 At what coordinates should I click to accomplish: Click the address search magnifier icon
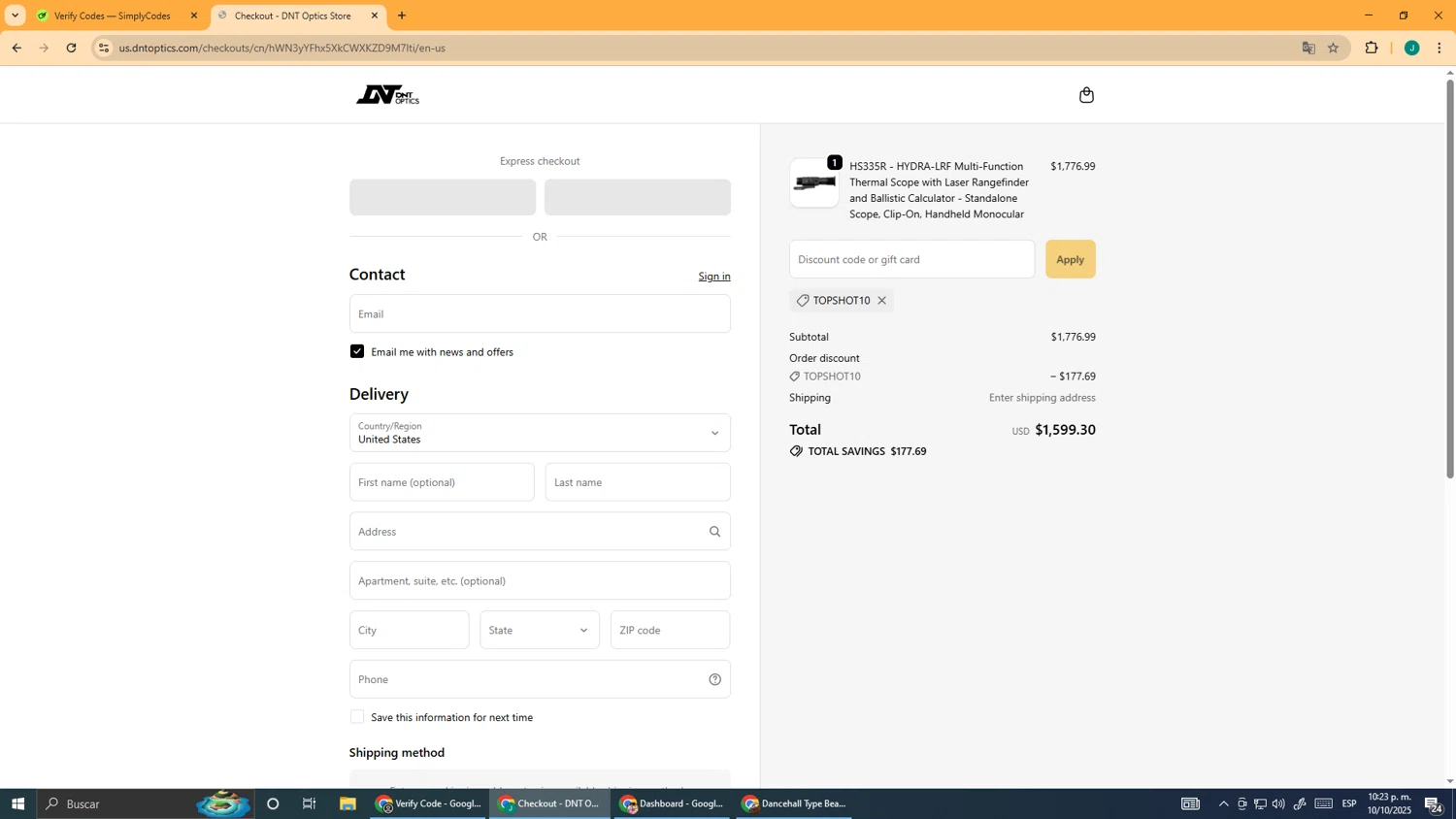tap(714, 532)
